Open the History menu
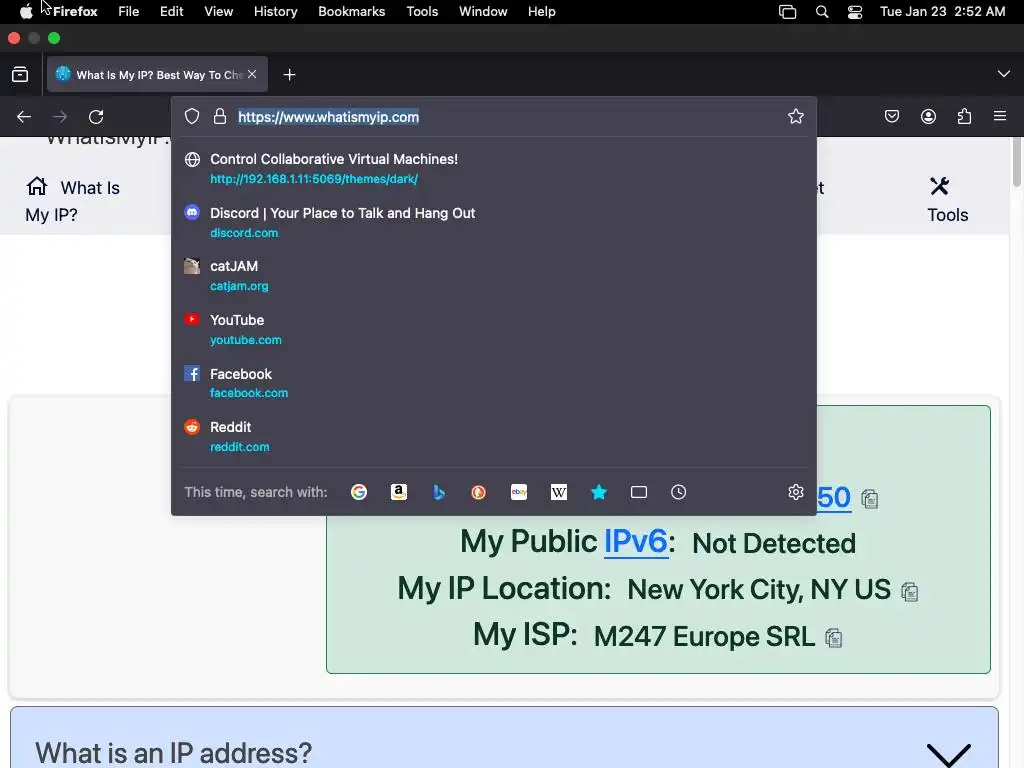1024x768 pixels. (x=276, y=12)
